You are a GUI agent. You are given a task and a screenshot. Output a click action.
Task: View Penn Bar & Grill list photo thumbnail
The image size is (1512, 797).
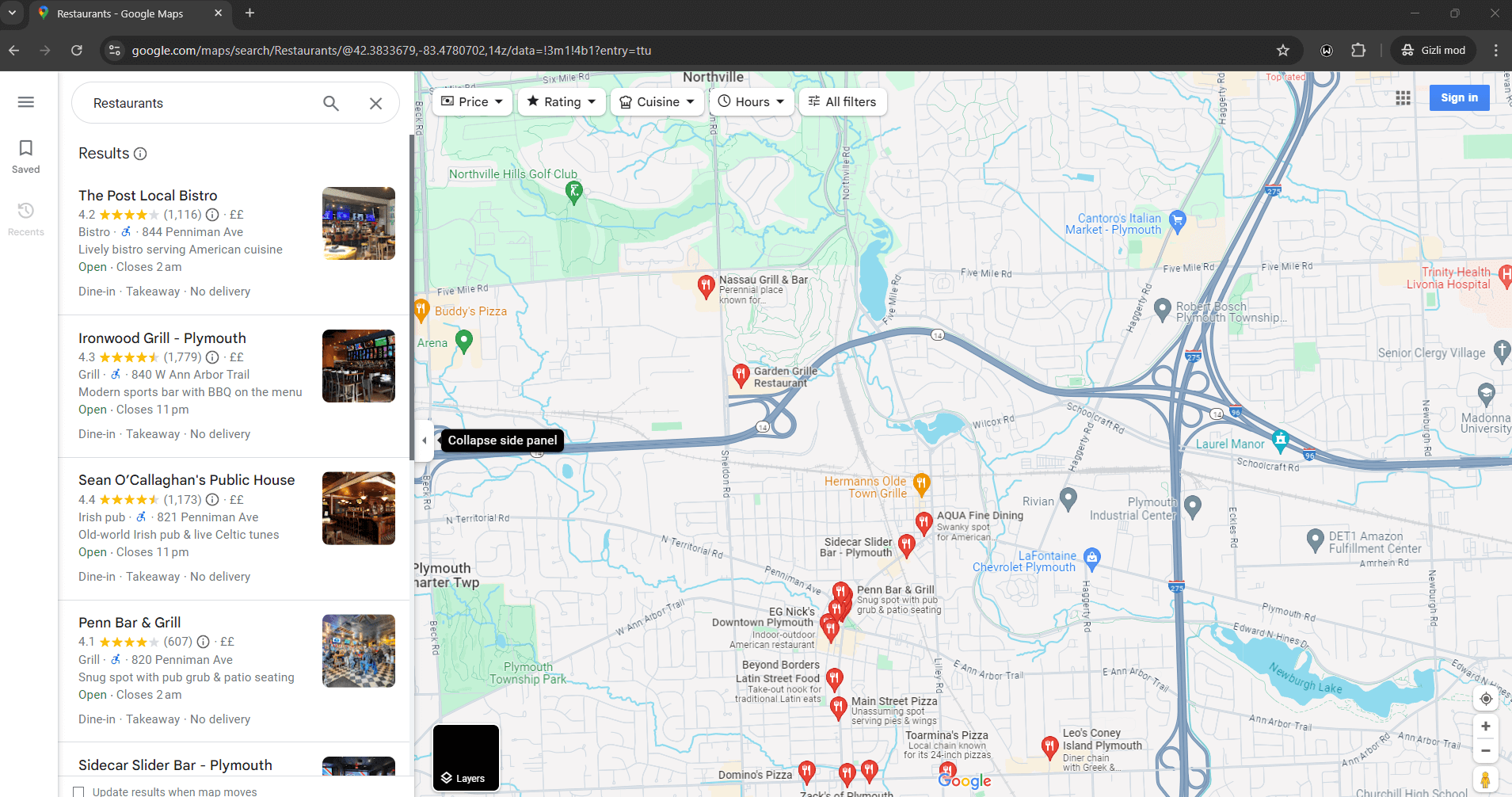point(359,651)
